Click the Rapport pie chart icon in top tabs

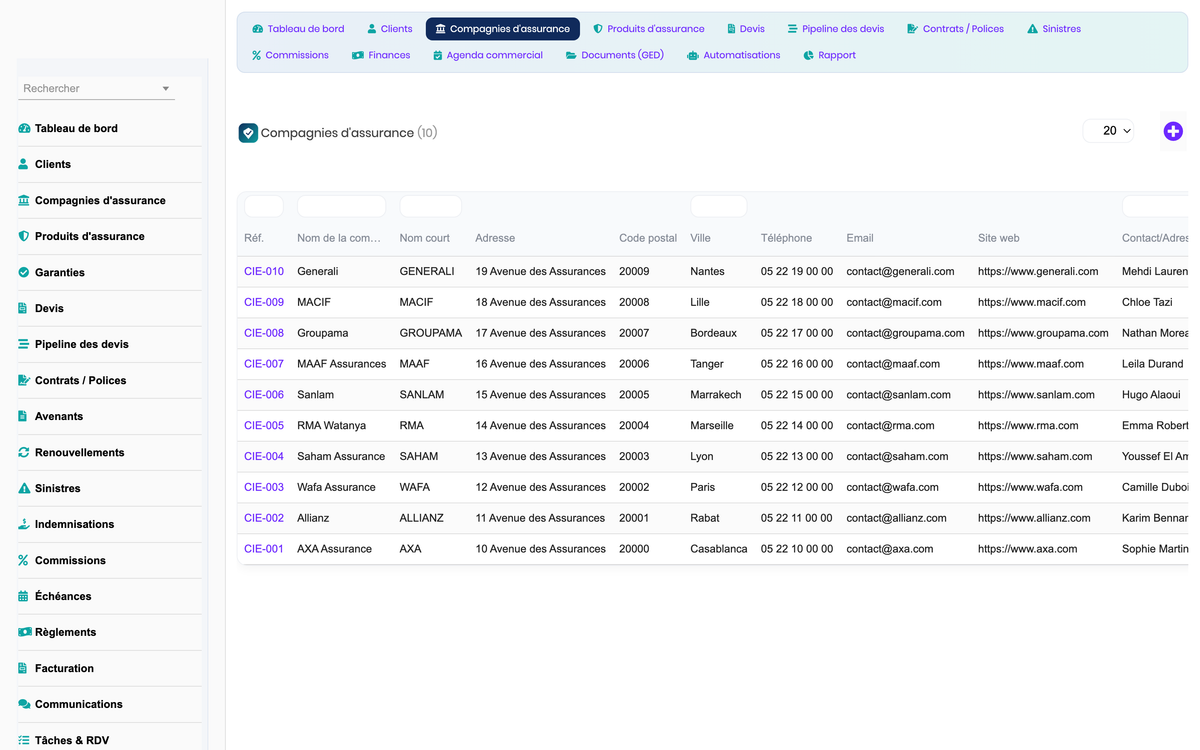(808, 55)
